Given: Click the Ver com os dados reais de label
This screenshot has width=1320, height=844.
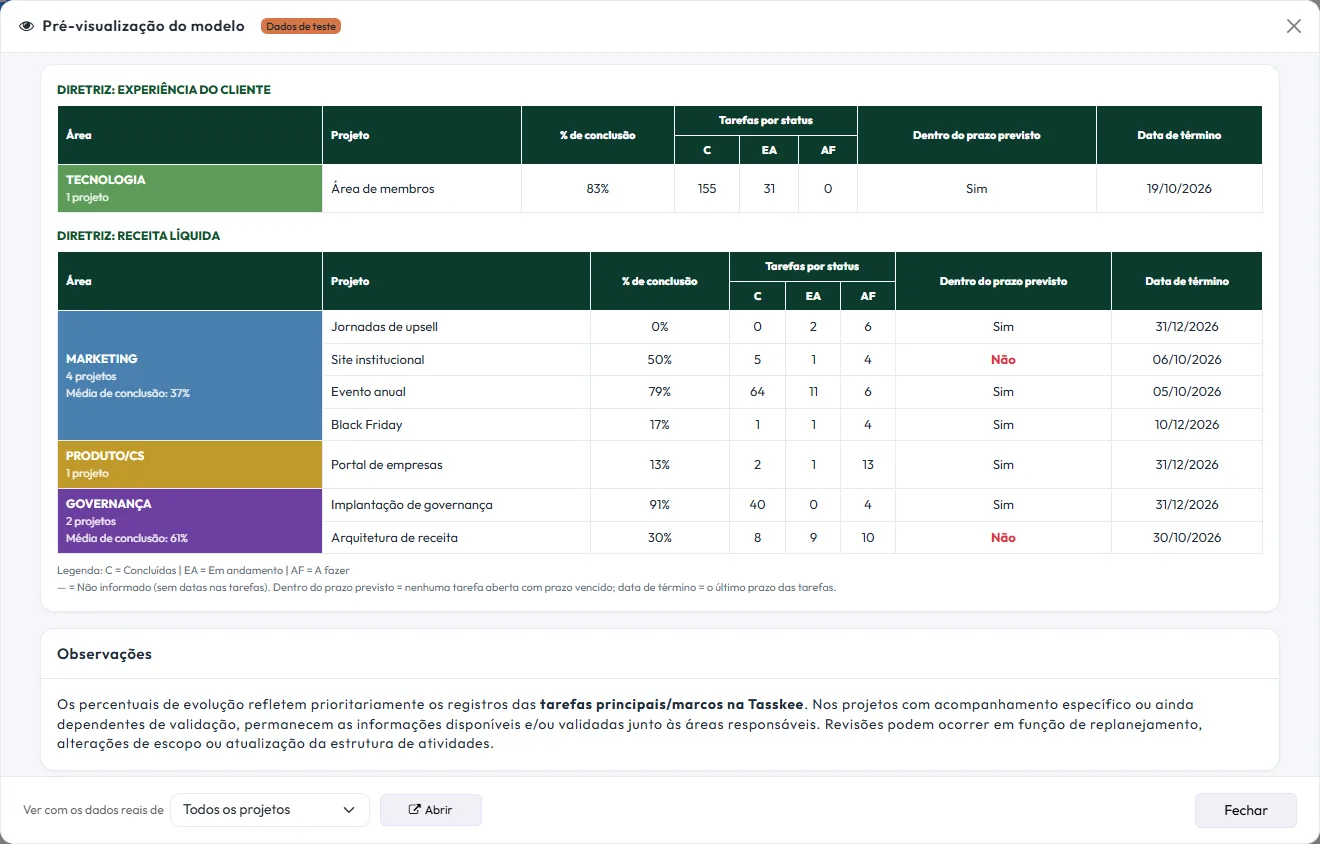Looking at the screenshot, I should point(93,810).
